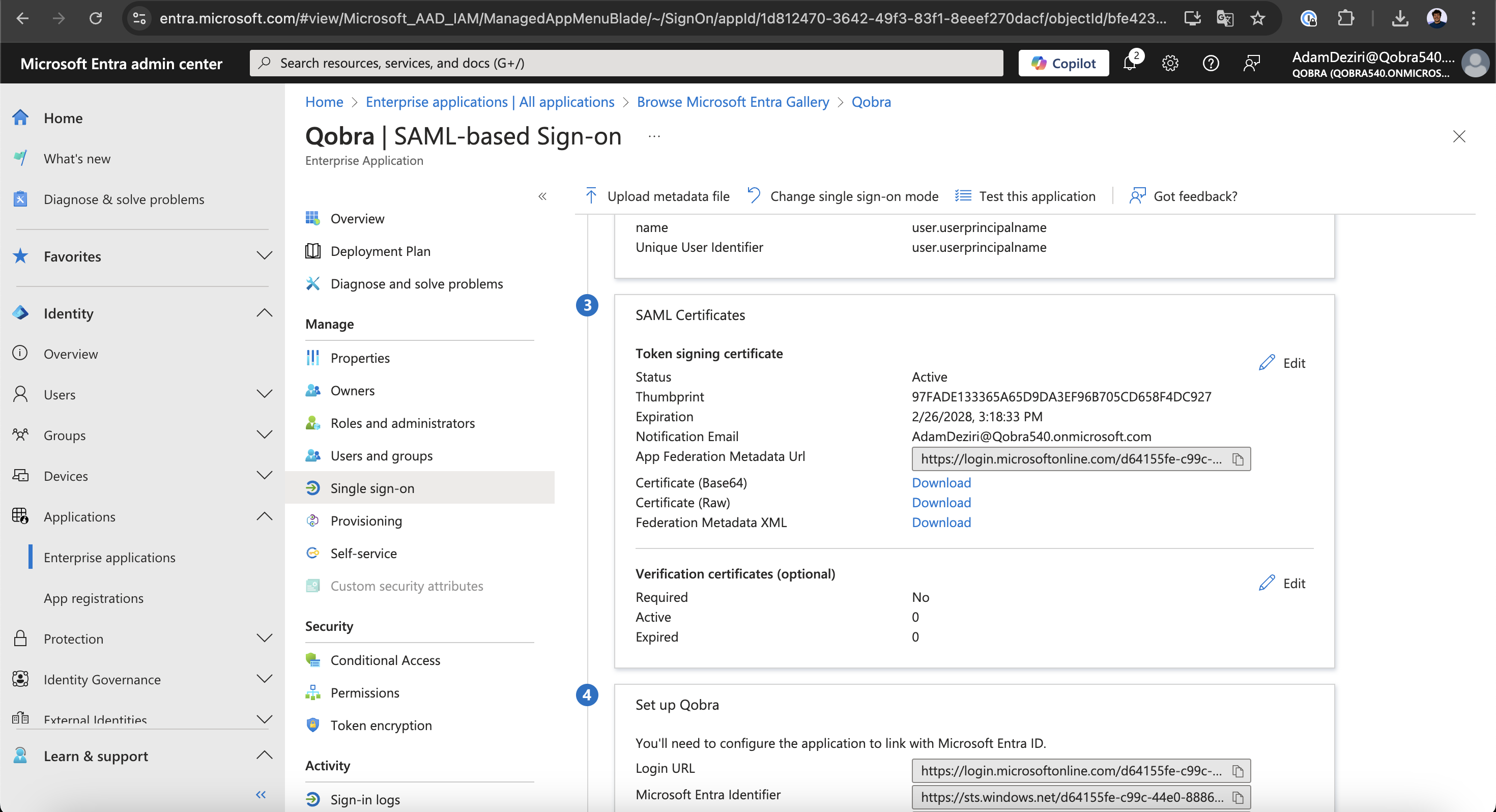Select Conditional Access under Security
The height and width of the screenshot is (812, 1496).
[385, 660]
